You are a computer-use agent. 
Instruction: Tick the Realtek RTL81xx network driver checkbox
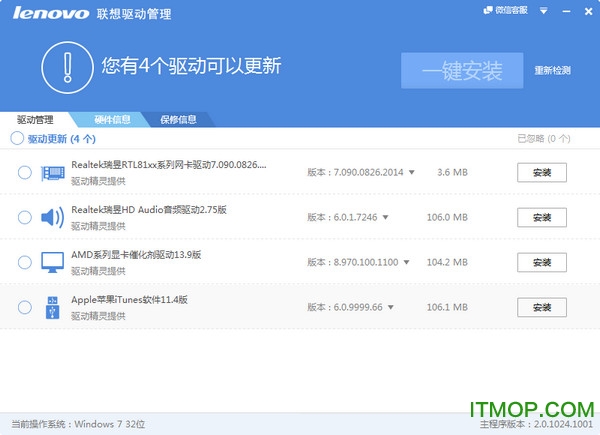(25, 173)
